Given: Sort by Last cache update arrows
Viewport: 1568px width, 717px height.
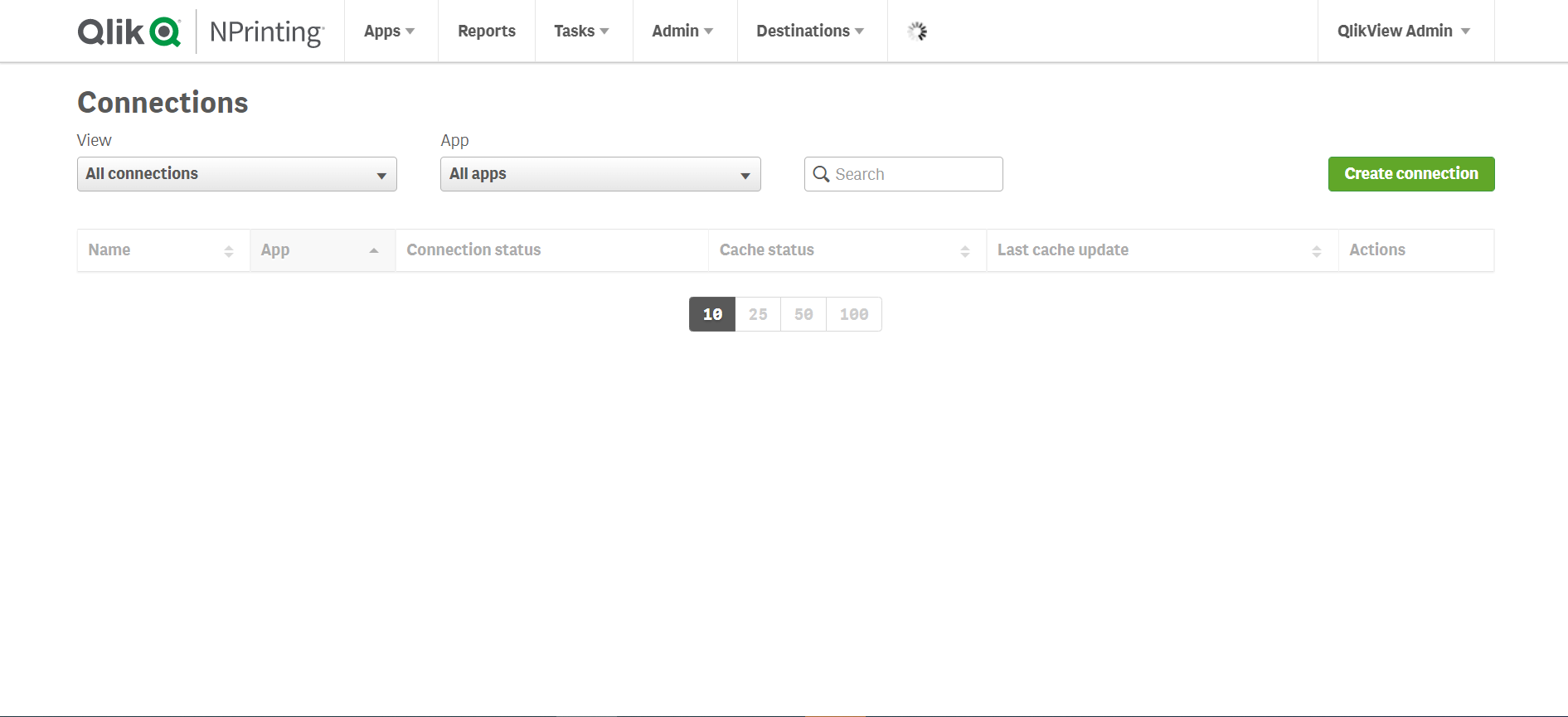Looking at the screenshot, I should (x=1317, y=251).
